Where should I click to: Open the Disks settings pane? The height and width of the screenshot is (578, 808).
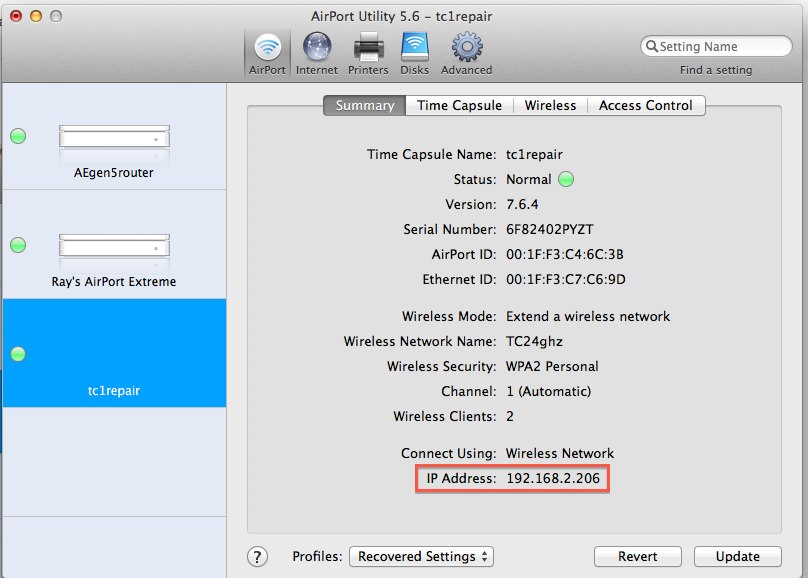(414, 54)
